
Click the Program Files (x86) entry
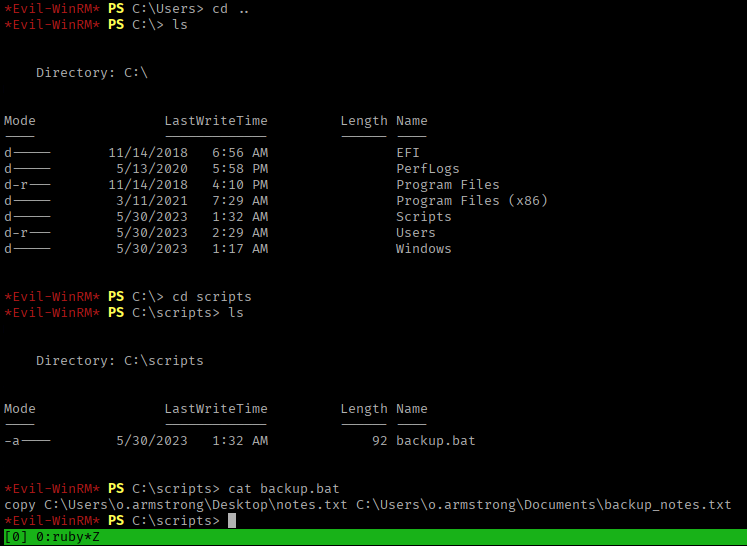point(472,201)
